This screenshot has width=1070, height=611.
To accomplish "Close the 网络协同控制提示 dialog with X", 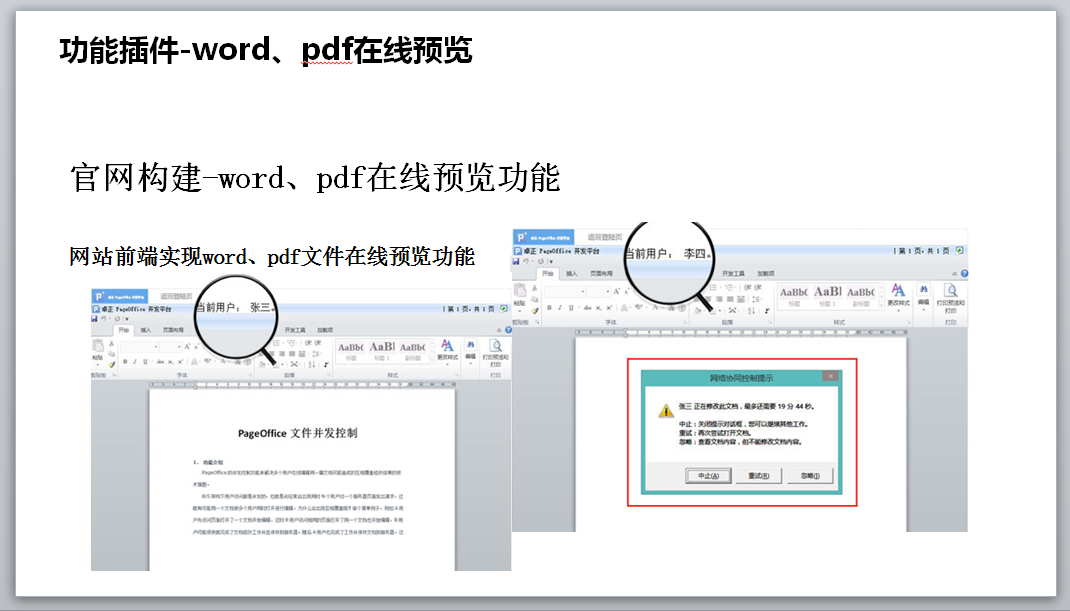I will 829,377.
